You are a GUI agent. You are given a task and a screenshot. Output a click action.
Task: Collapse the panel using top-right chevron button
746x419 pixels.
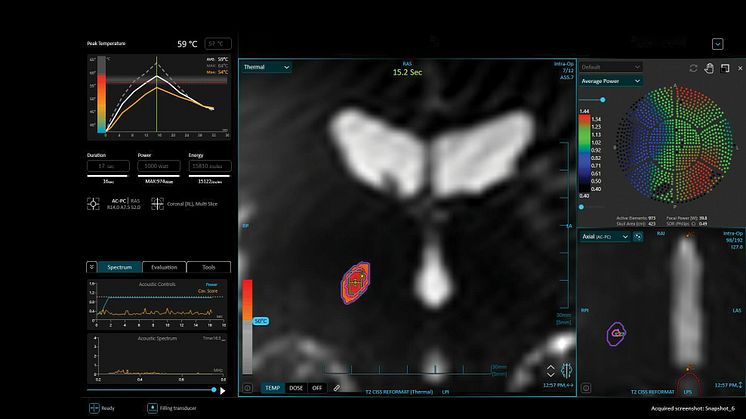click(717, 44)
